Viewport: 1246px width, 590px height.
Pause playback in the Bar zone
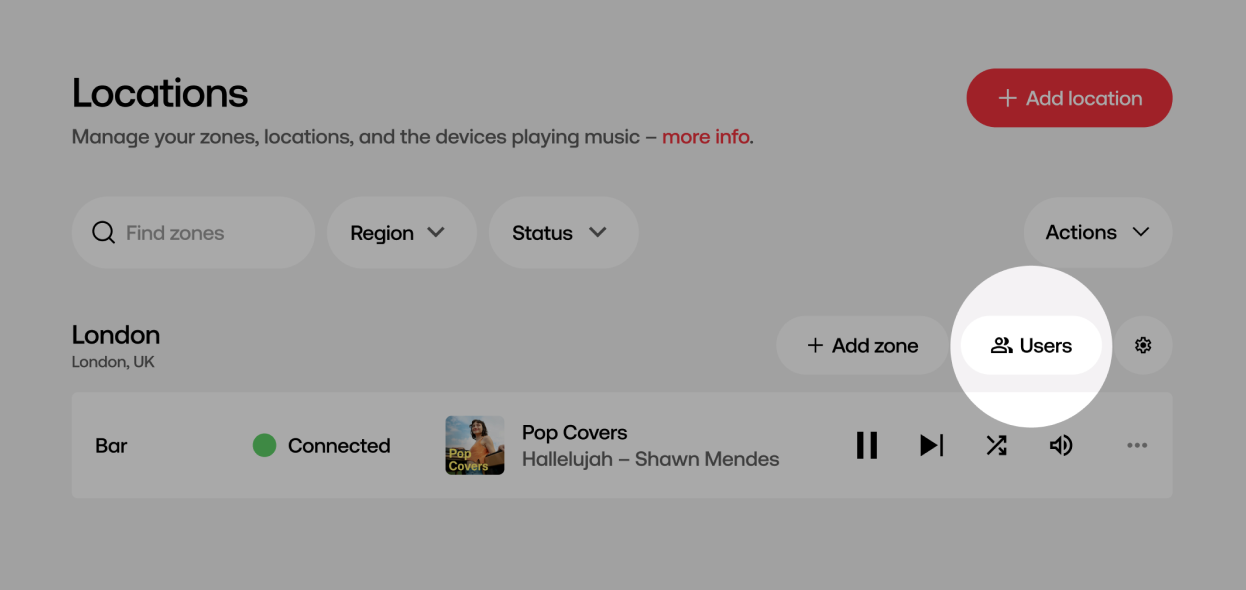(867, 445)
